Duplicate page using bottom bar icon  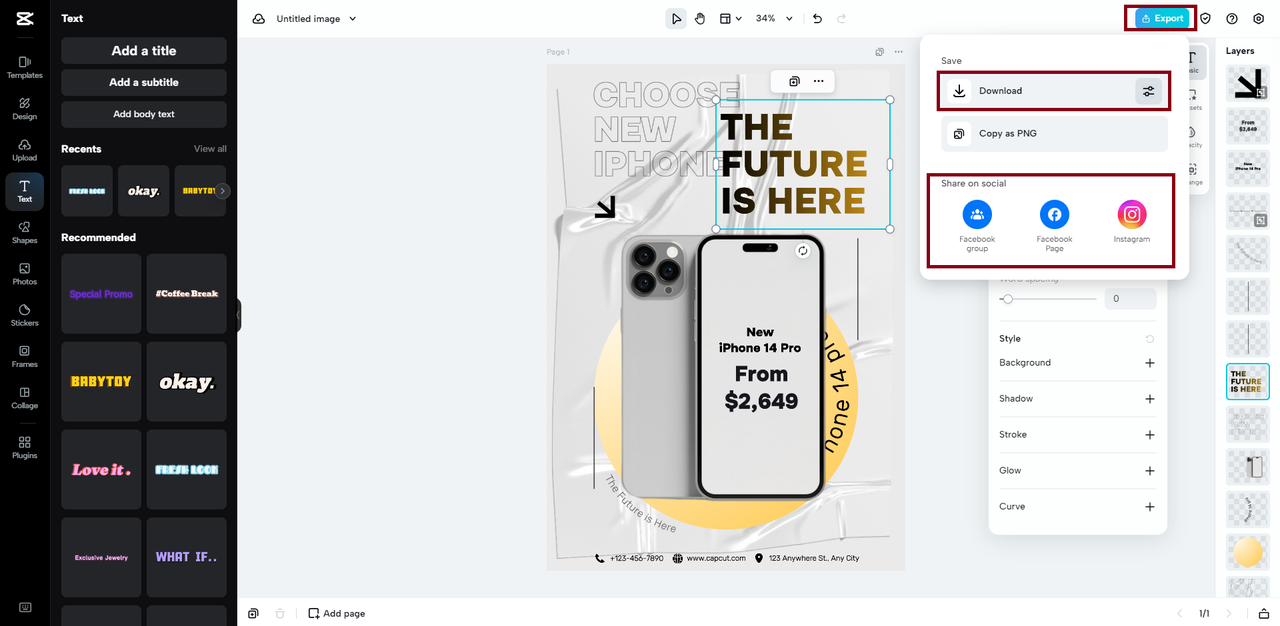point(254,613)
